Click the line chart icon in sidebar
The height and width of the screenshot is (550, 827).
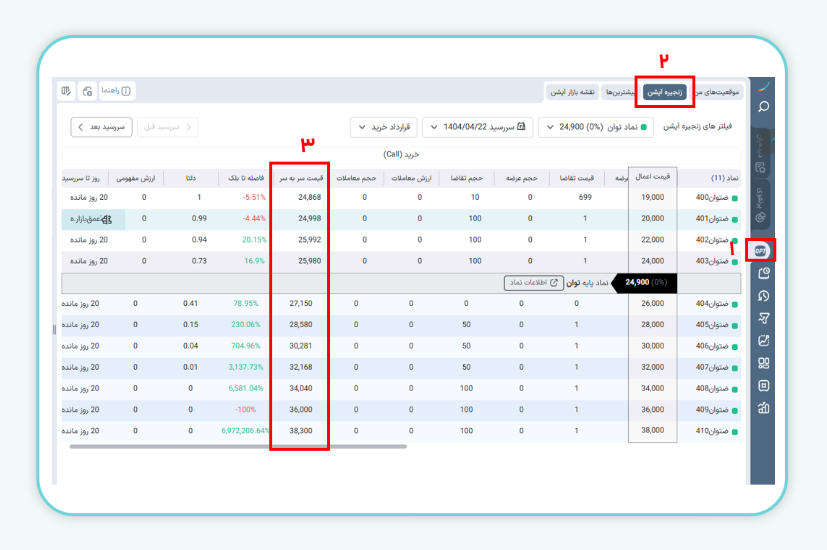[763, 341]
